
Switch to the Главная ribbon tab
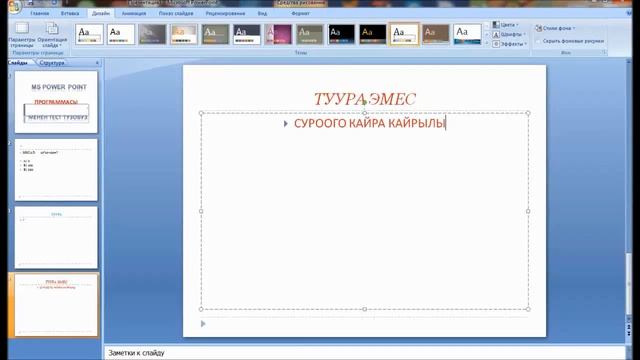coord(40,13)
